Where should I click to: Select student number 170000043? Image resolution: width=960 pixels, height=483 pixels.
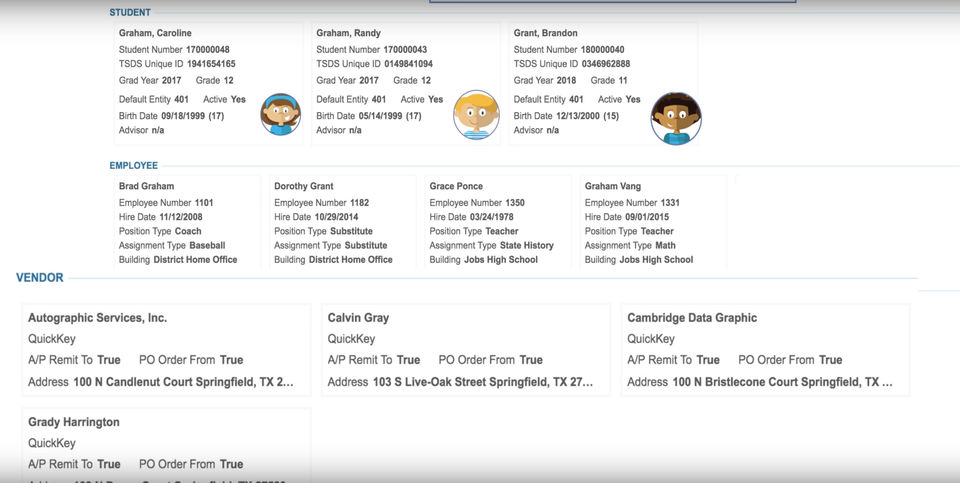(405, 50)
